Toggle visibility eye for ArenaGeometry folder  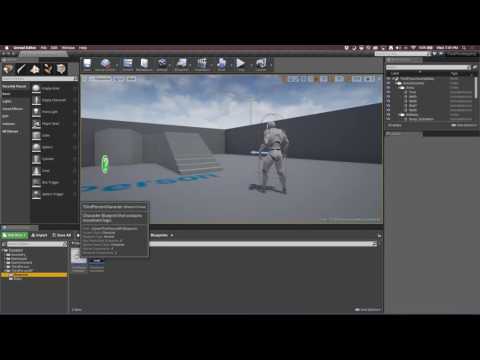pos(389,83)
